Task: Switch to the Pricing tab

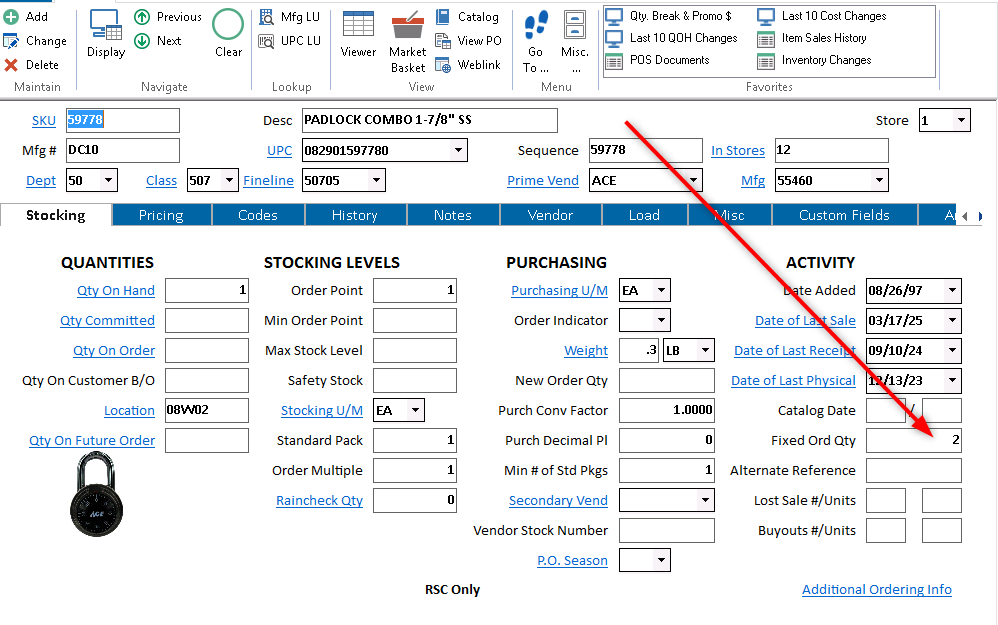Action: pos(160,215)
